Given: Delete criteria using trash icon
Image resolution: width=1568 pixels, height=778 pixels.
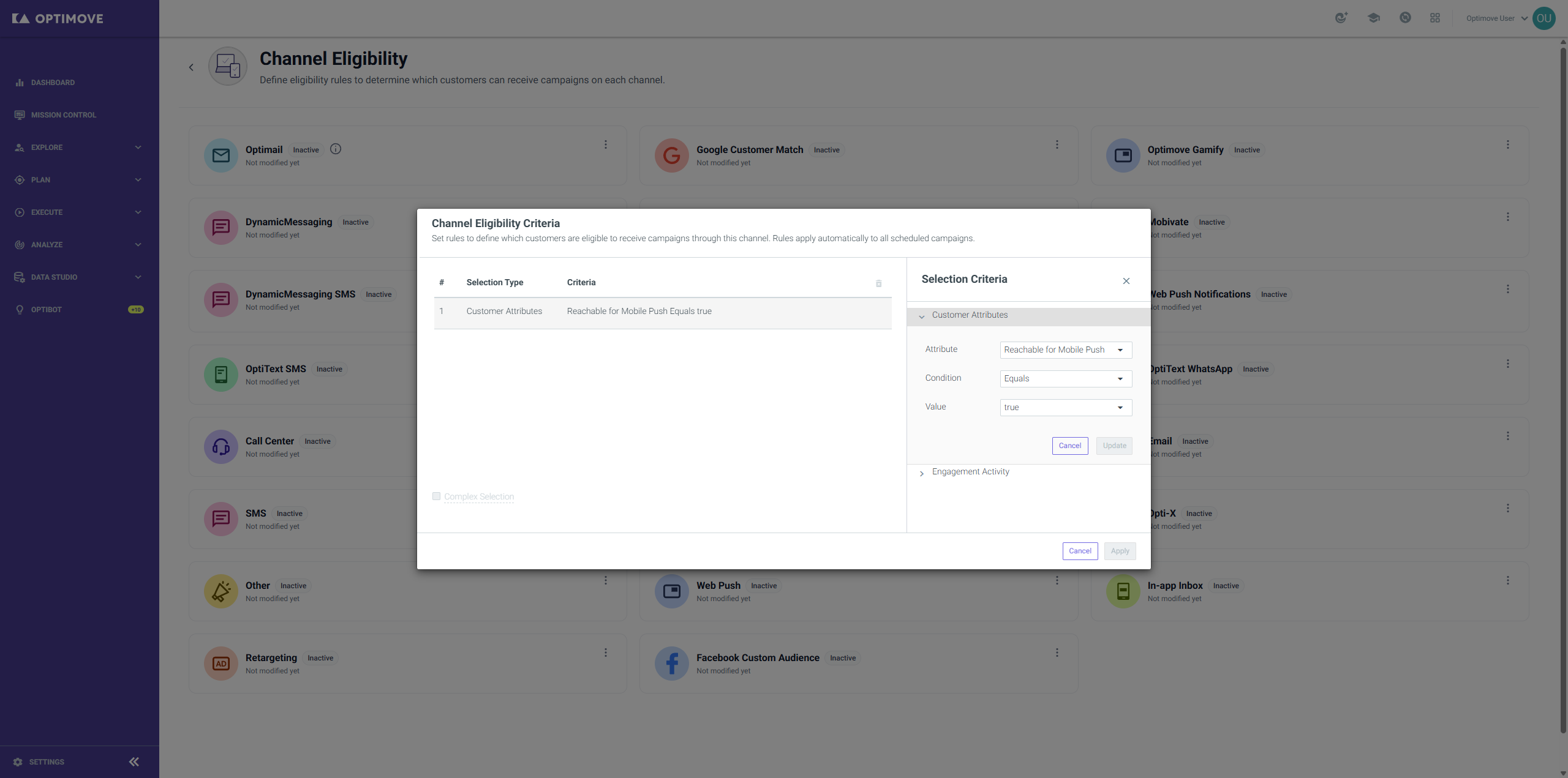Looking at the screenshot, I should [879, 283].
